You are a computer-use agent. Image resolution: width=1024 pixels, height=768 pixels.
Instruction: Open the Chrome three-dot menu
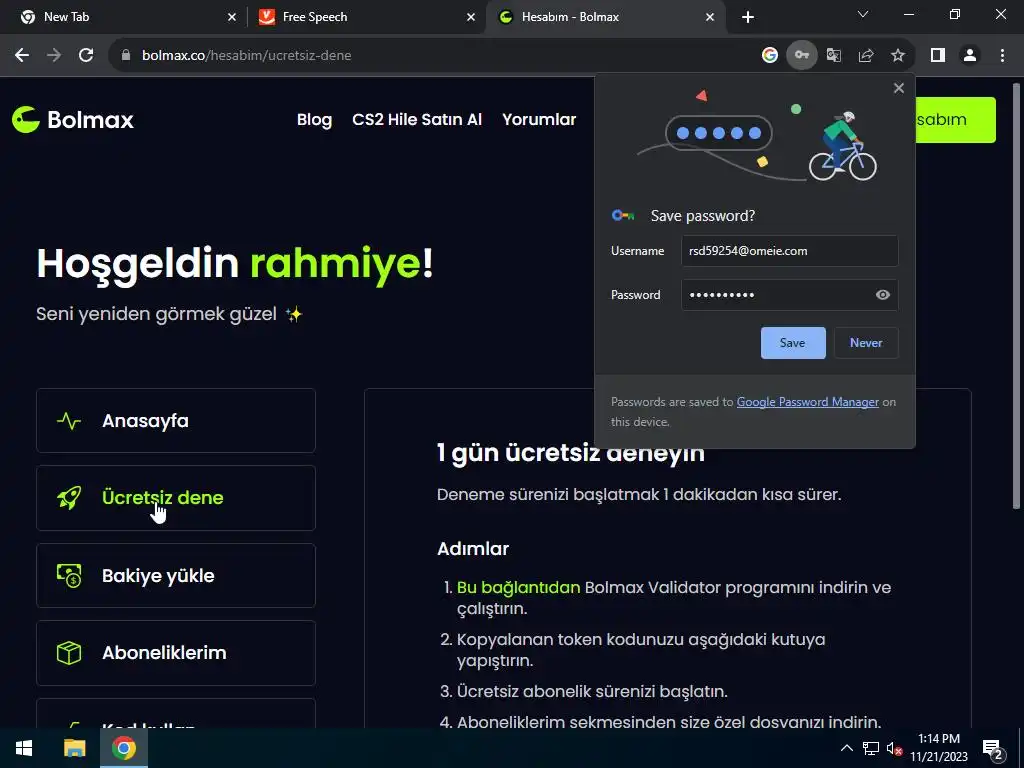coord(1002,56)
